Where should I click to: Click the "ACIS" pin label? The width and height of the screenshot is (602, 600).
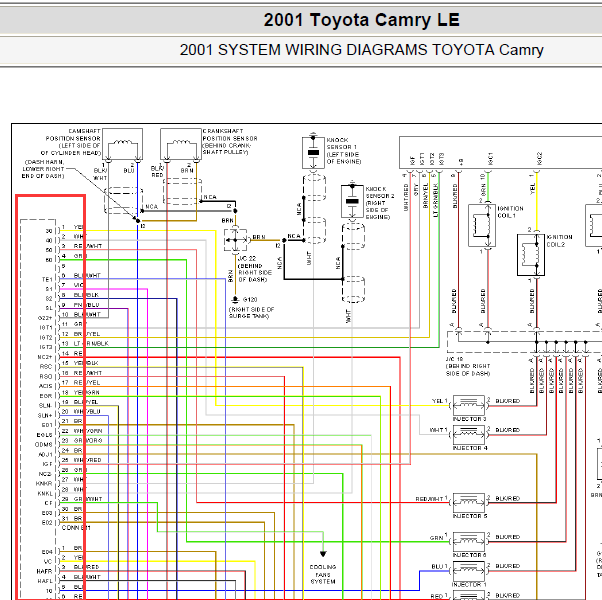tap(45, 386)
